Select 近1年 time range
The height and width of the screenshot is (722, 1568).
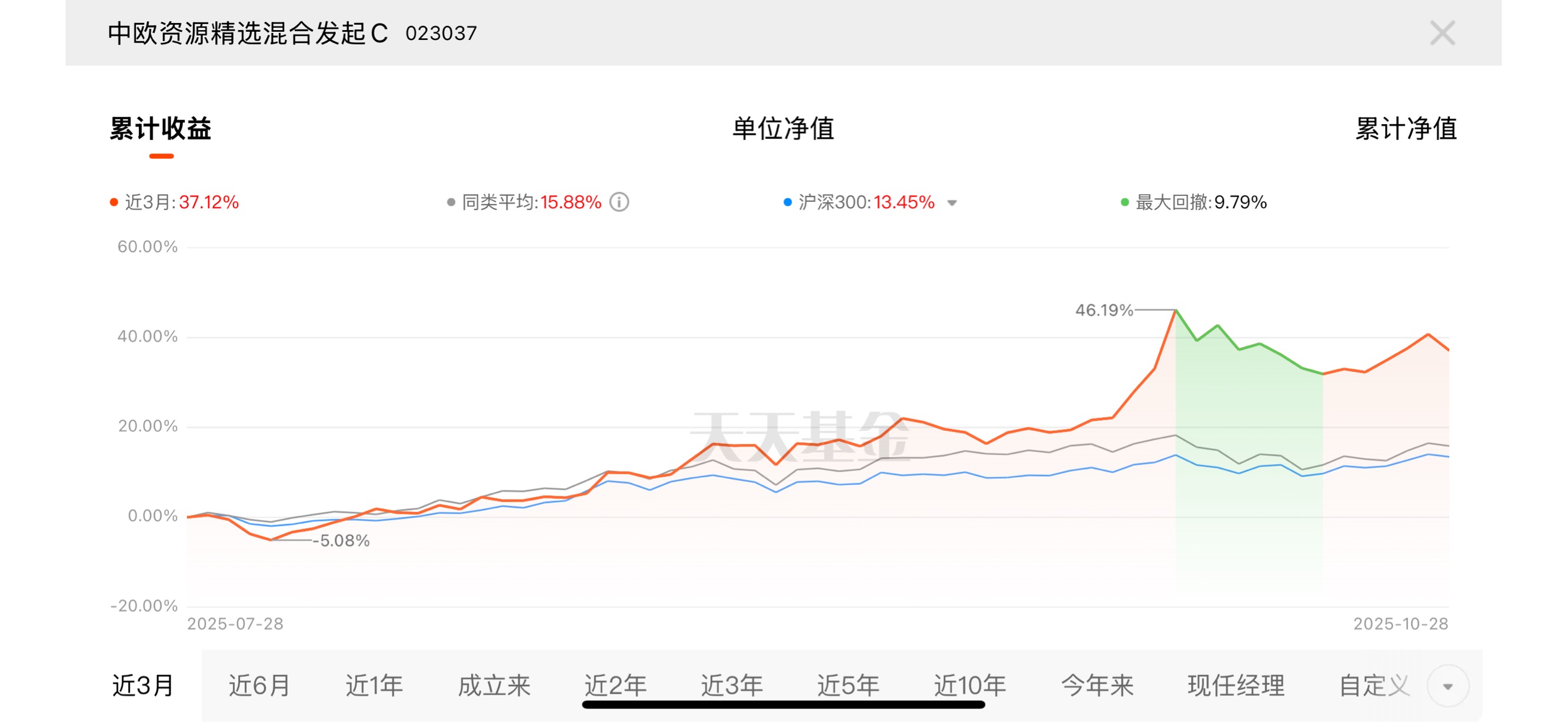[x=374, y=686]
